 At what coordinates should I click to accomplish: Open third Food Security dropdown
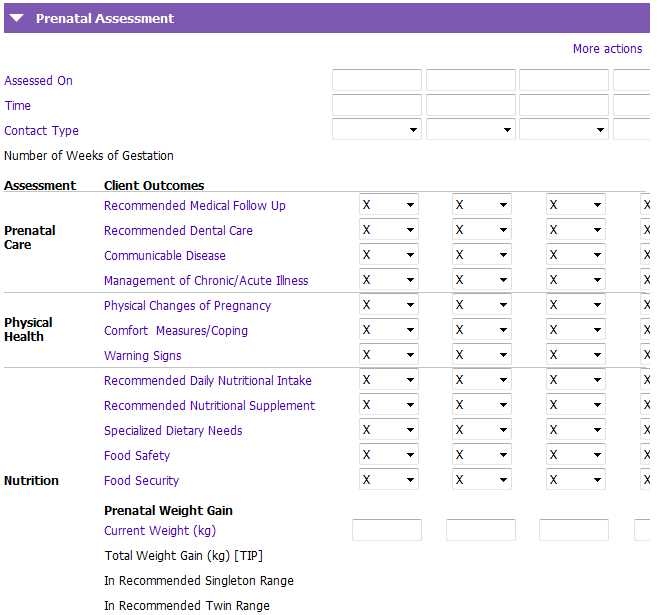576,480
